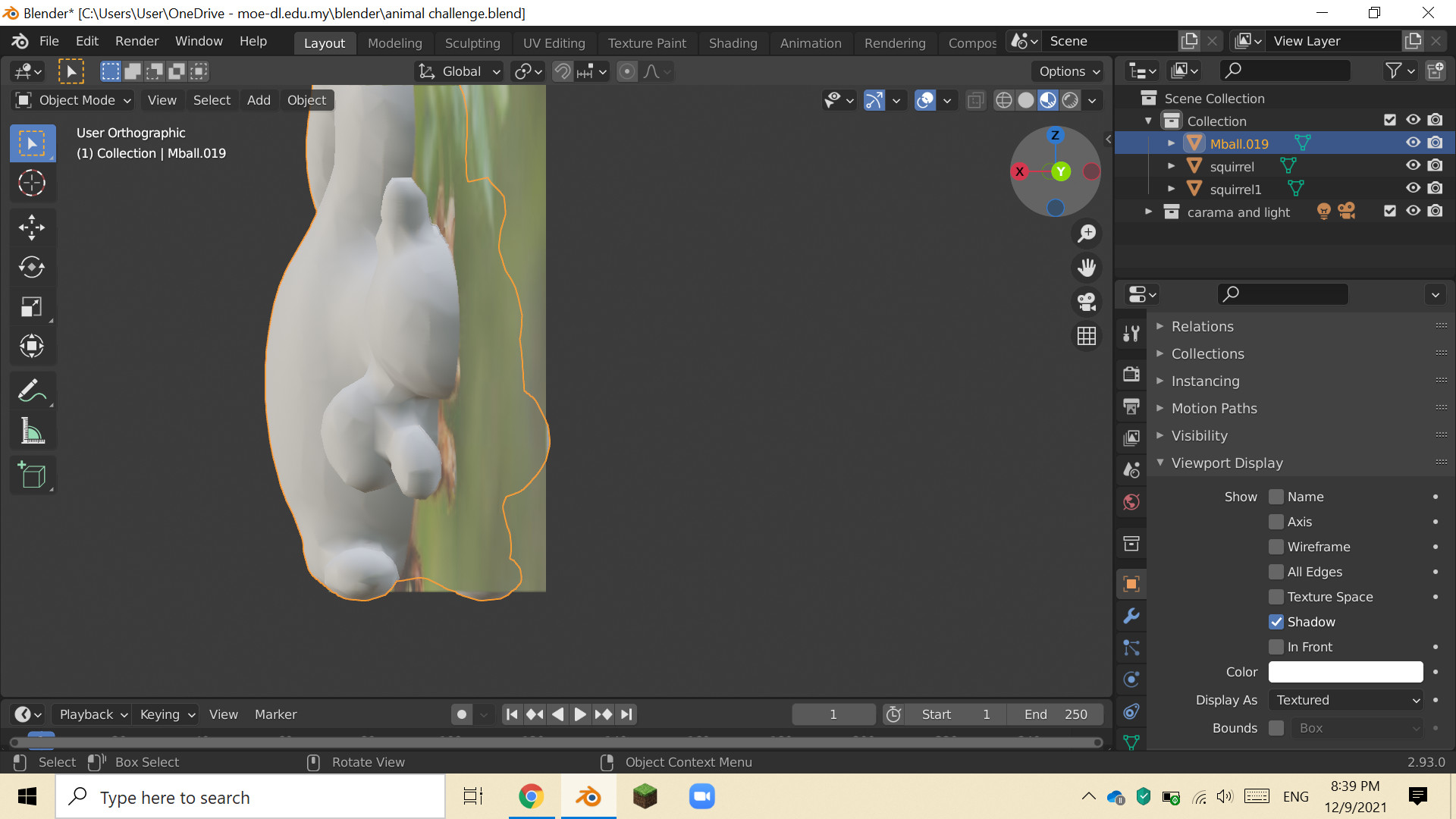The image size is (1456, 819).
Task: Open the Object Mode dropdown
Action: 72,99
